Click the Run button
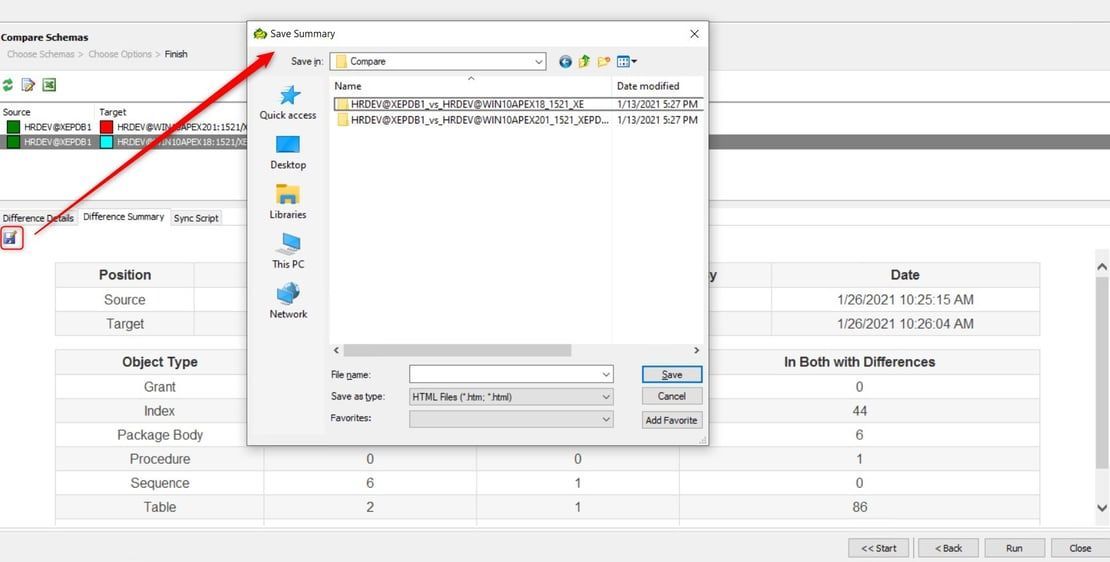The width and height of the screenshot is (1110, 562). point(1014,548)
